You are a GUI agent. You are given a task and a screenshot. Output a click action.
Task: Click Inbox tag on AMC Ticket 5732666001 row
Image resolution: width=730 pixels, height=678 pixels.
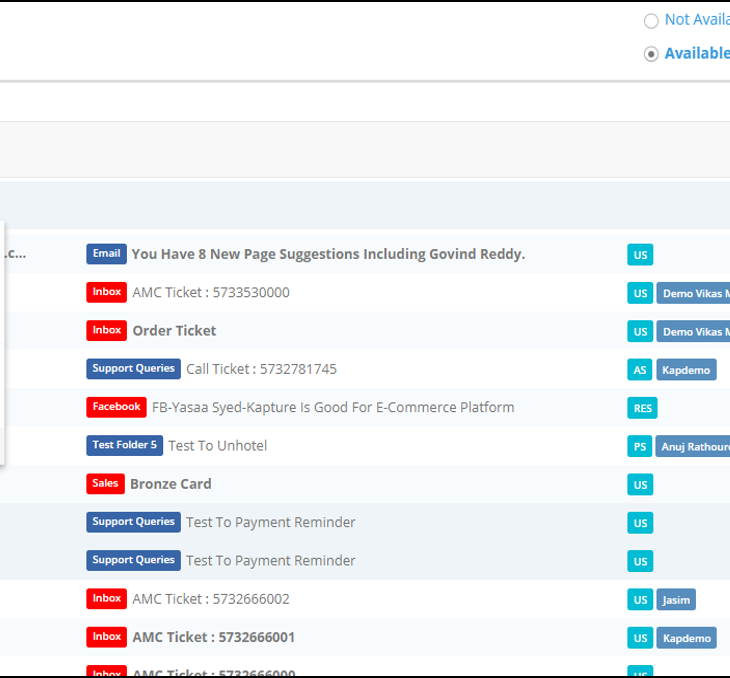(106, 637)
